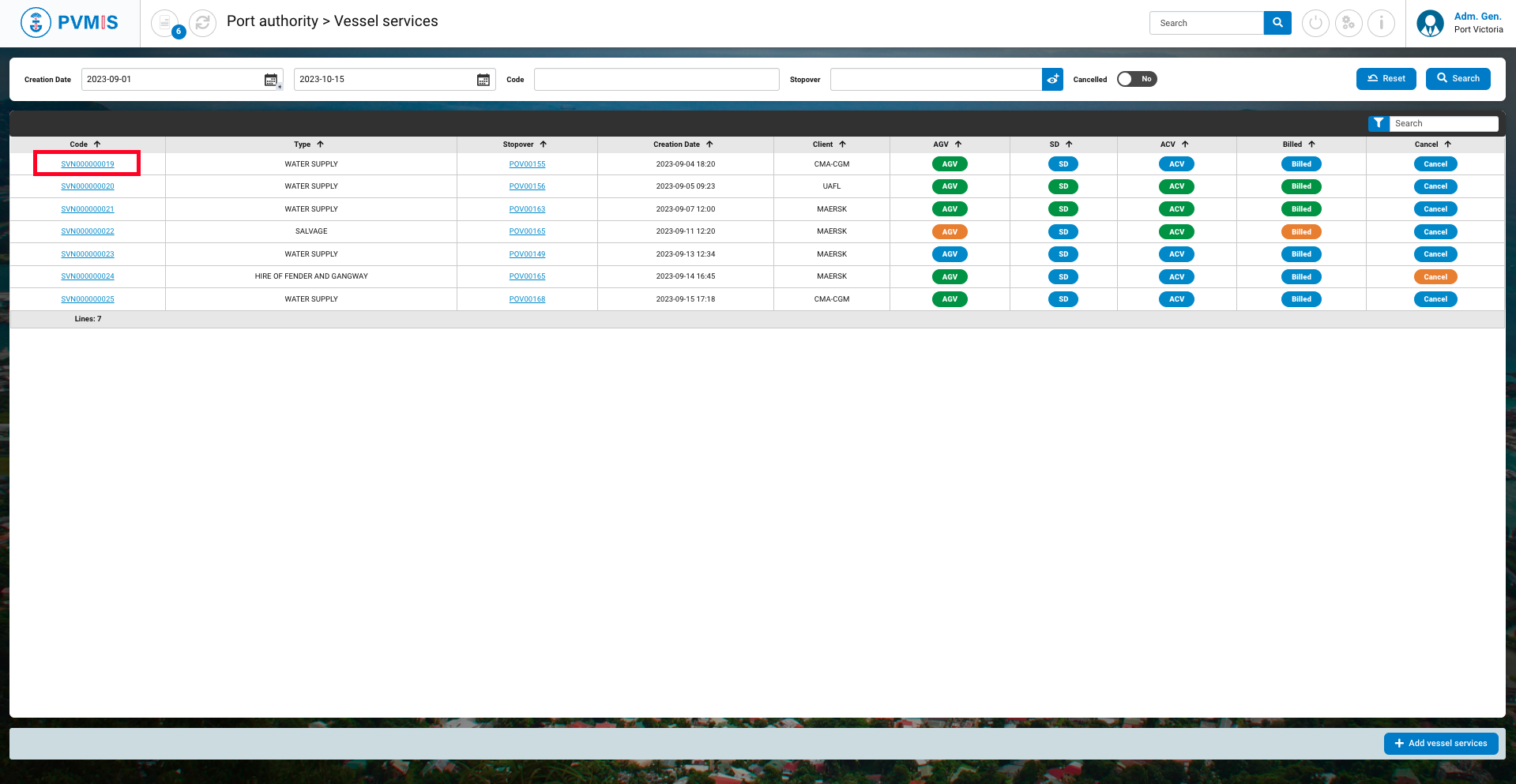Click the refresh icon beside the page title

pos(202,23)
